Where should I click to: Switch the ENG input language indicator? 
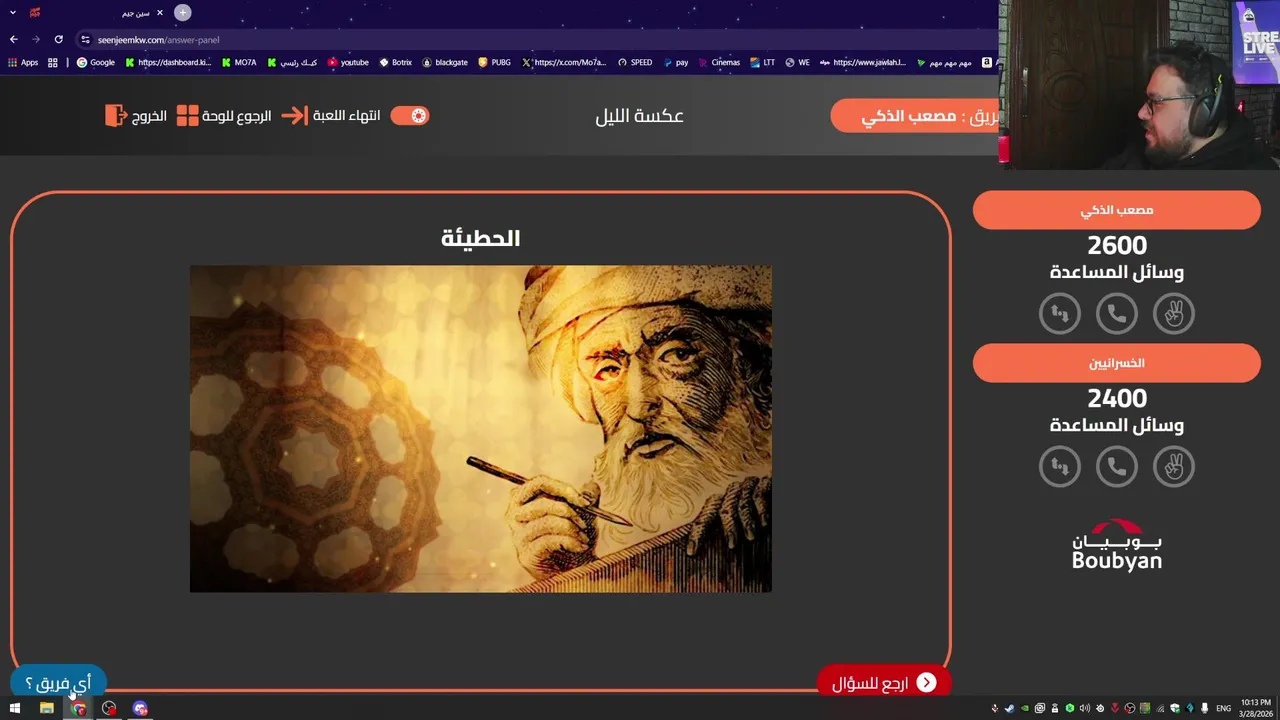[x=1223, y=708]
